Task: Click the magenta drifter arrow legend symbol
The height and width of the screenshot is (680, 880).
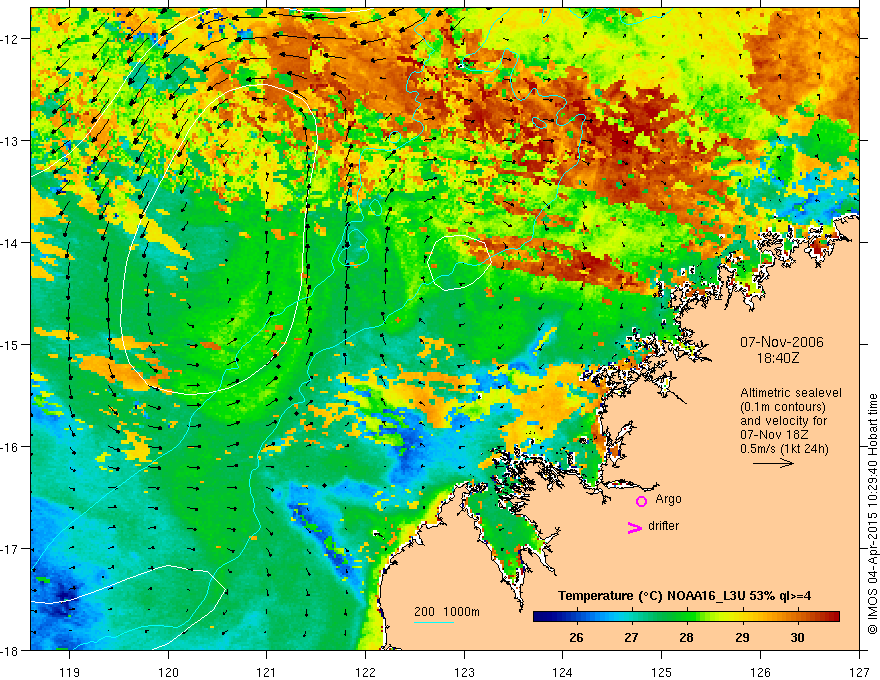Action: [635, 527]
